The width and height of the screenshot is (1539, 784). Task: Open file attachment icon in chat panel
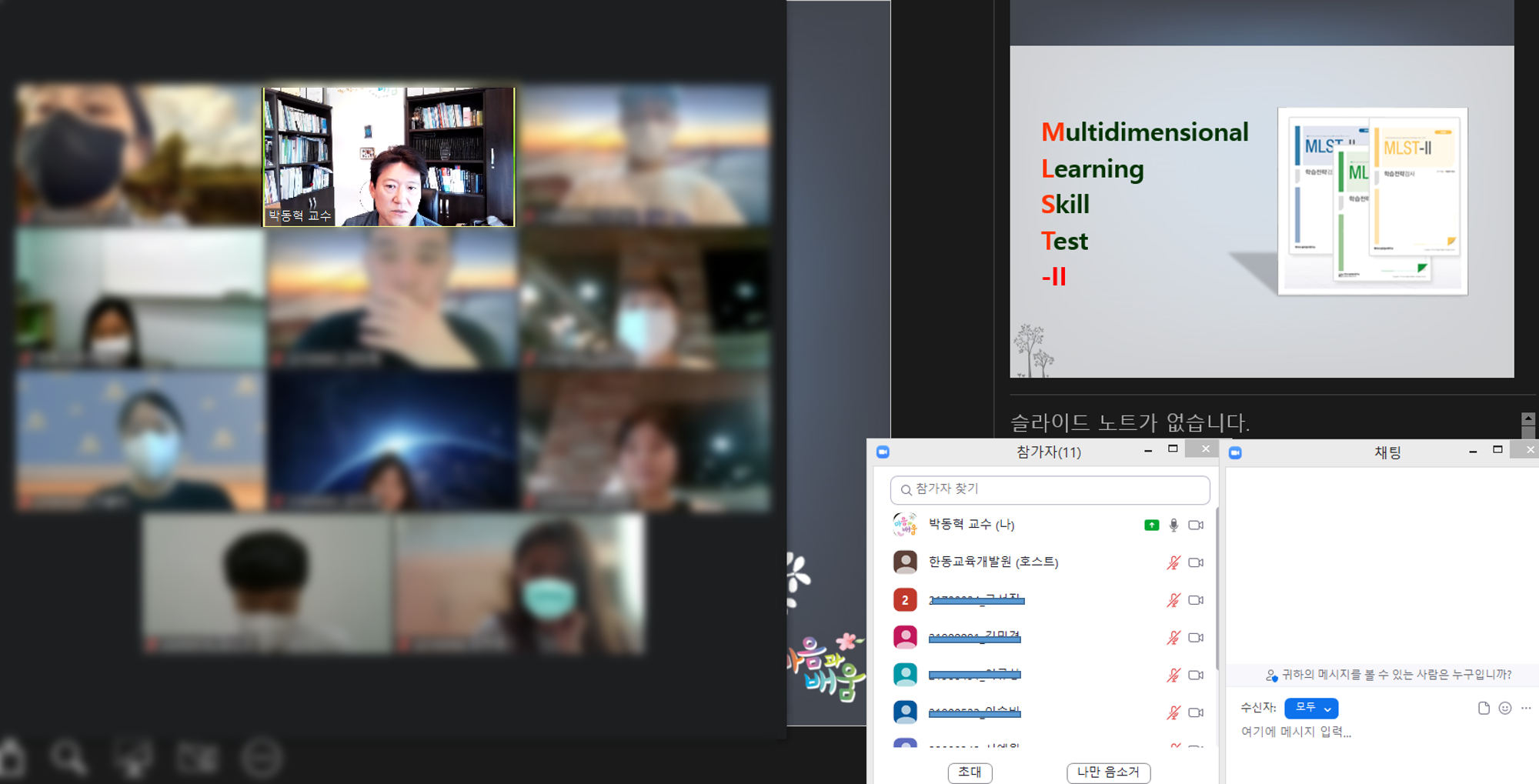click(x=1484, y=708)
